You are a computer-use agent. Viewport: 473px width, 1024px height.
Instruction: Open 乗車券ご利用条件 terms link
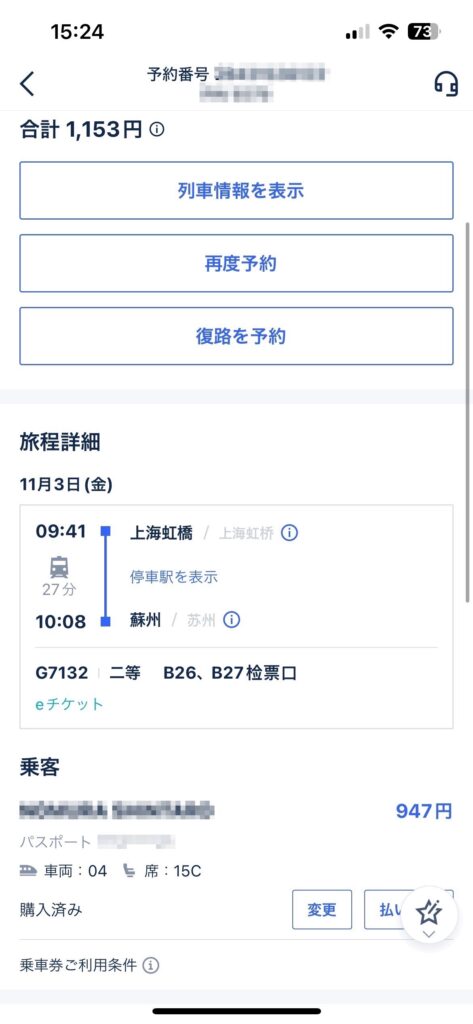78,965
